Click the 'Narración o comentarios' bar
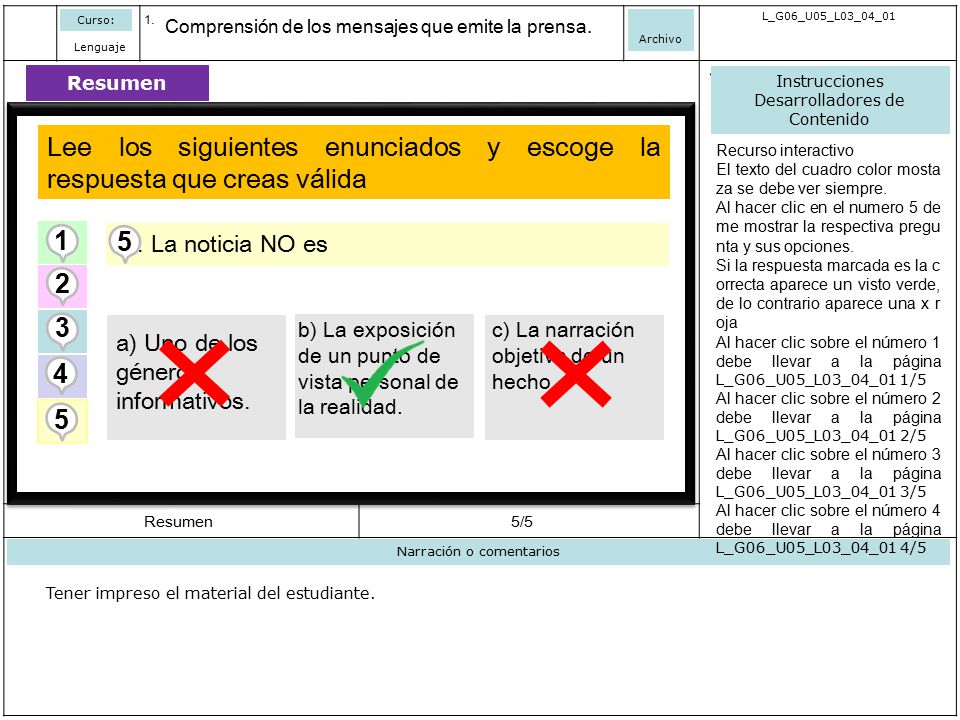 pyautogui.click(x=478, y=551)
